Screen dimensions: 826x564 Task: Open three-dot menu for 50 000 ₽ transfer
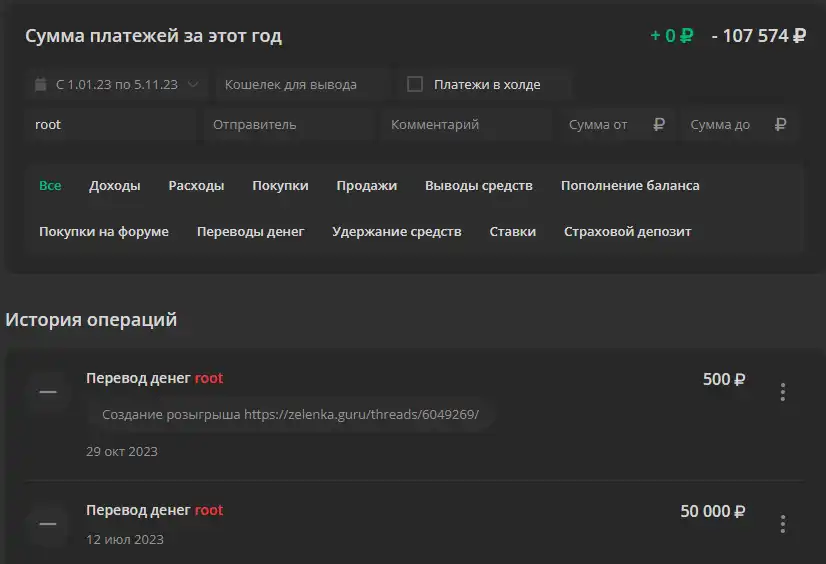point(783,524)
